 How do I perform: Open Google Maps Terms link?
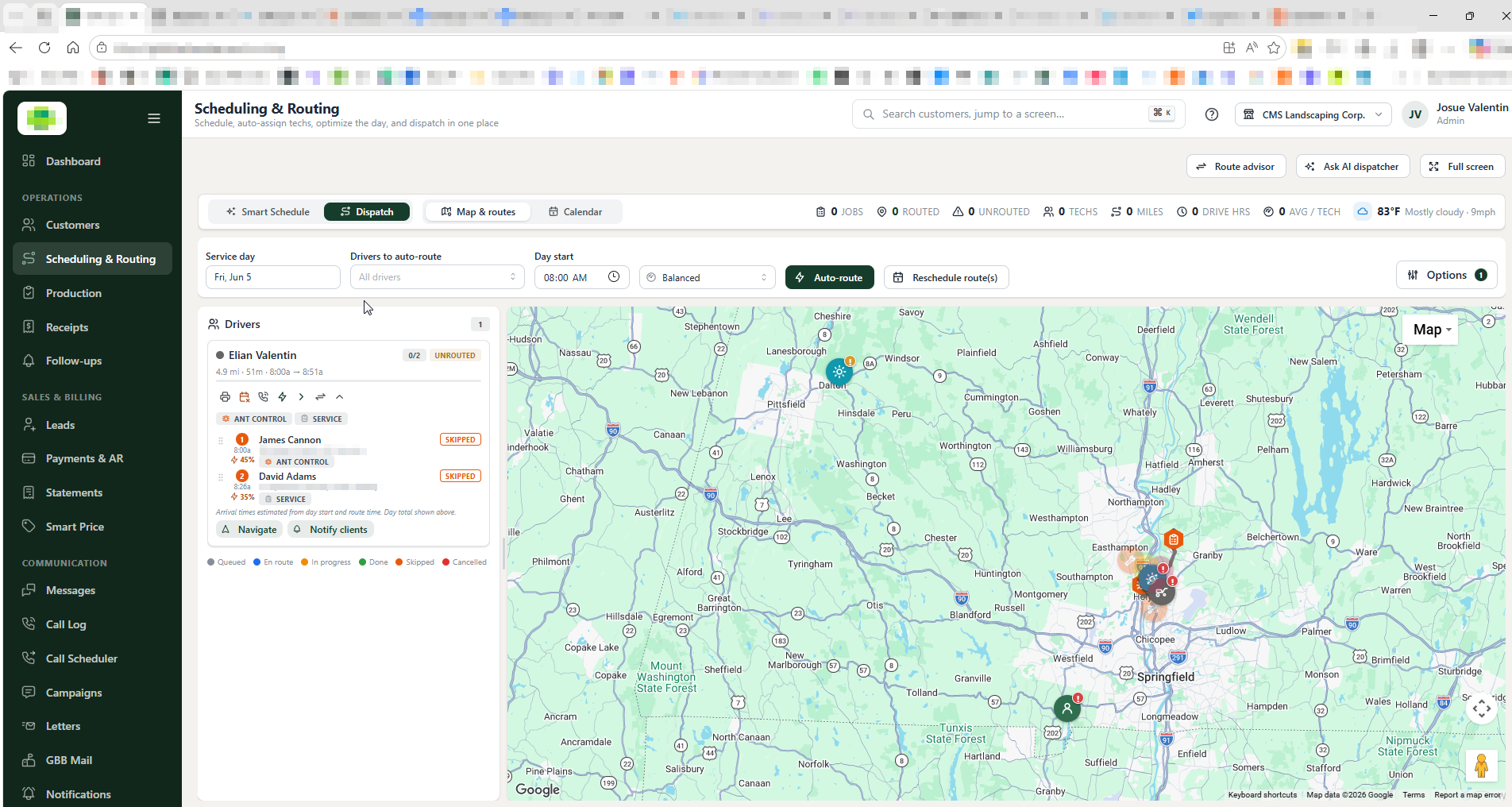[x=1414, y=794]
